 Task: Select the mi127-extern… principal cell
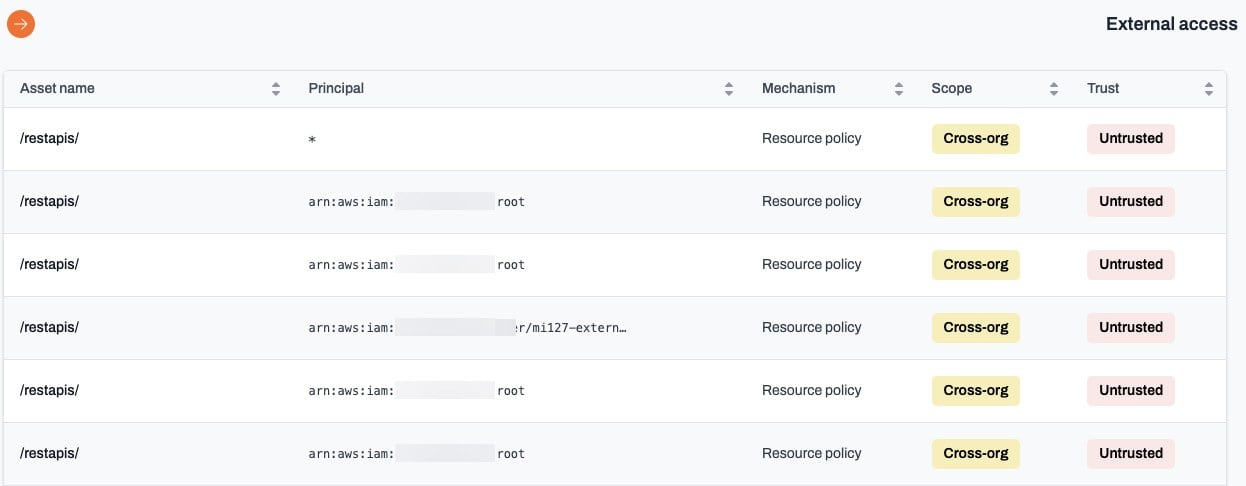(468, 327)
